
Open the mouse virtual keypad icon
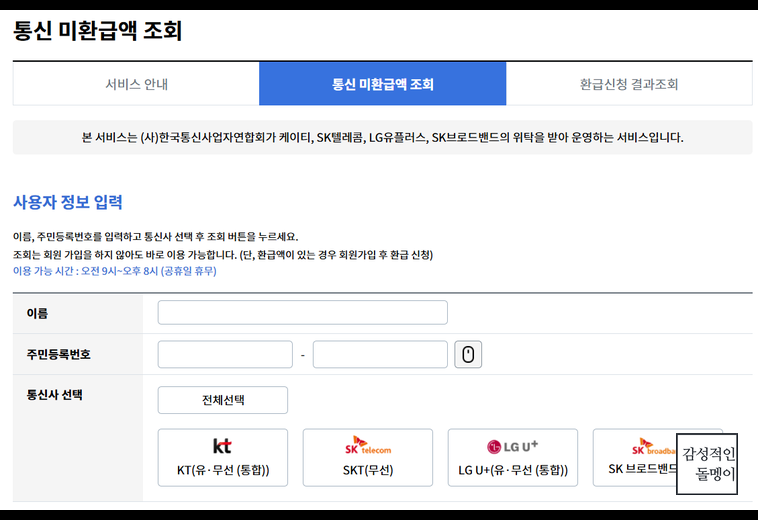pyautogui.click(x=468, y=354)
